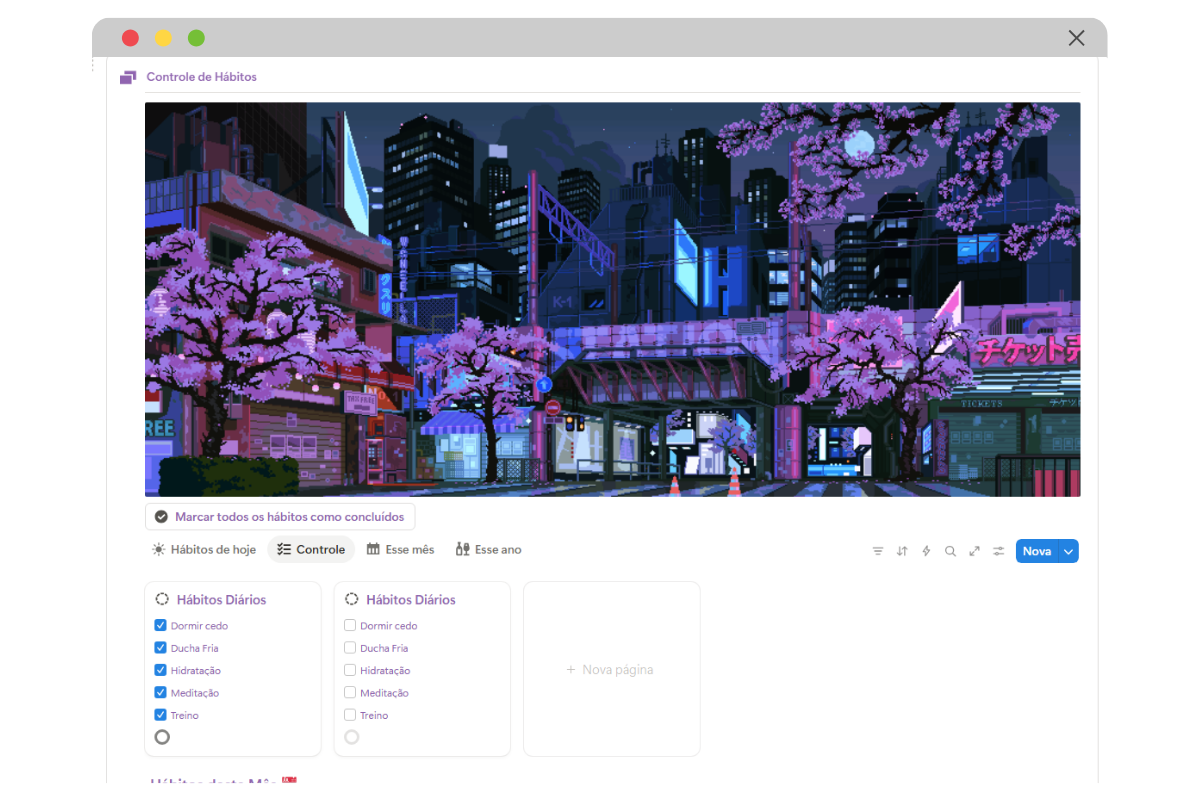Open the view settings sliders icon
Screen dimensions: 1200x801
tap(998, 551)
